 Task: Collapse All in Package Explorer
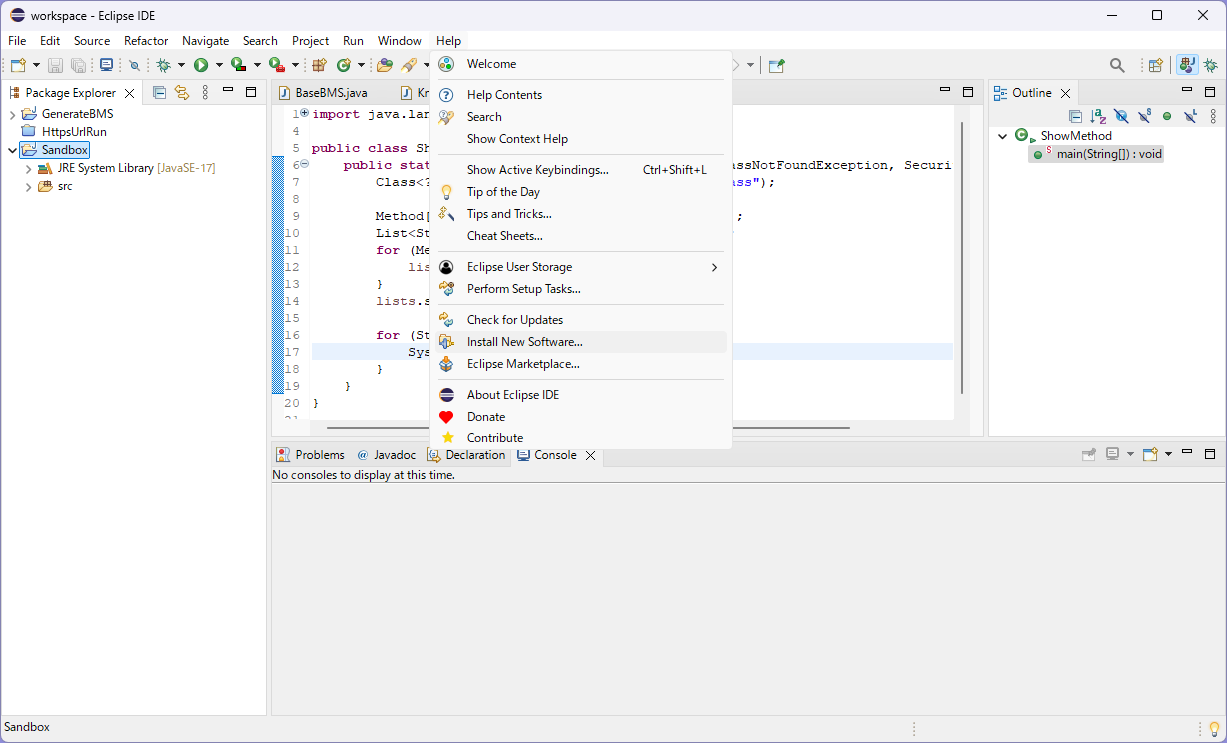tap(159, 92)
